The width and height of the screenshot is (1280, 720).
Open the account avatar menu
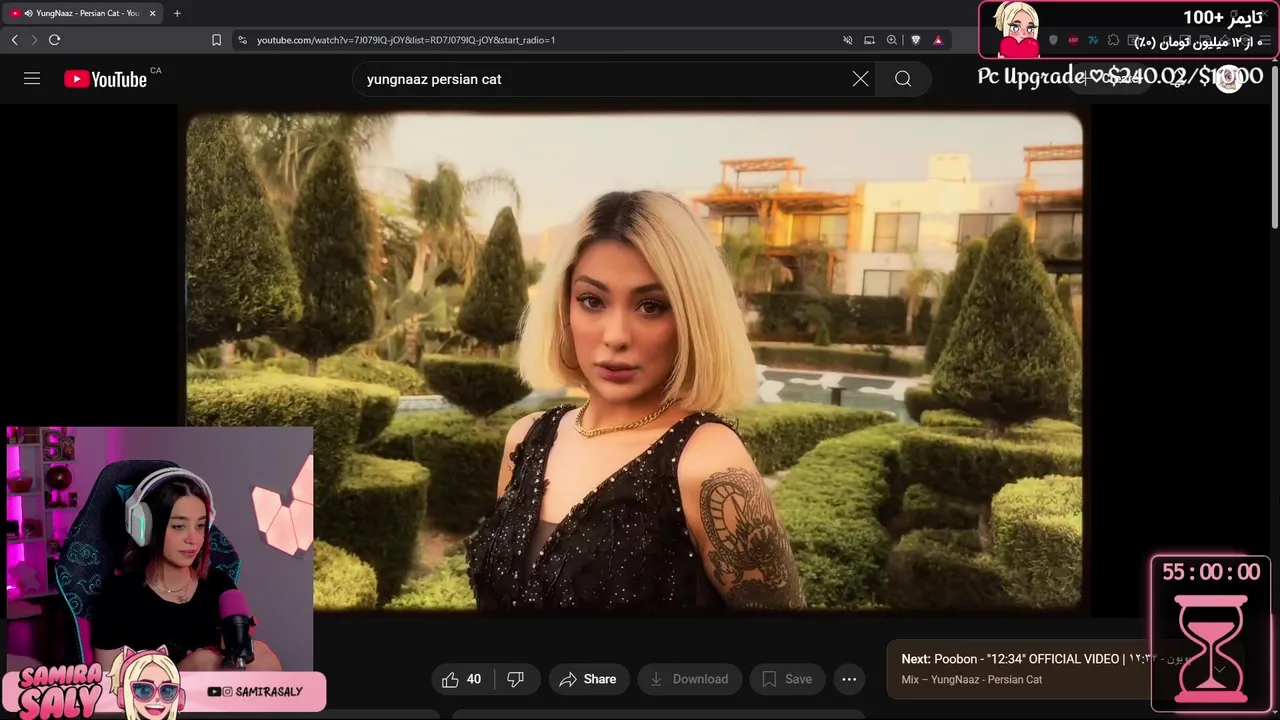click(x=1229, y=79)
